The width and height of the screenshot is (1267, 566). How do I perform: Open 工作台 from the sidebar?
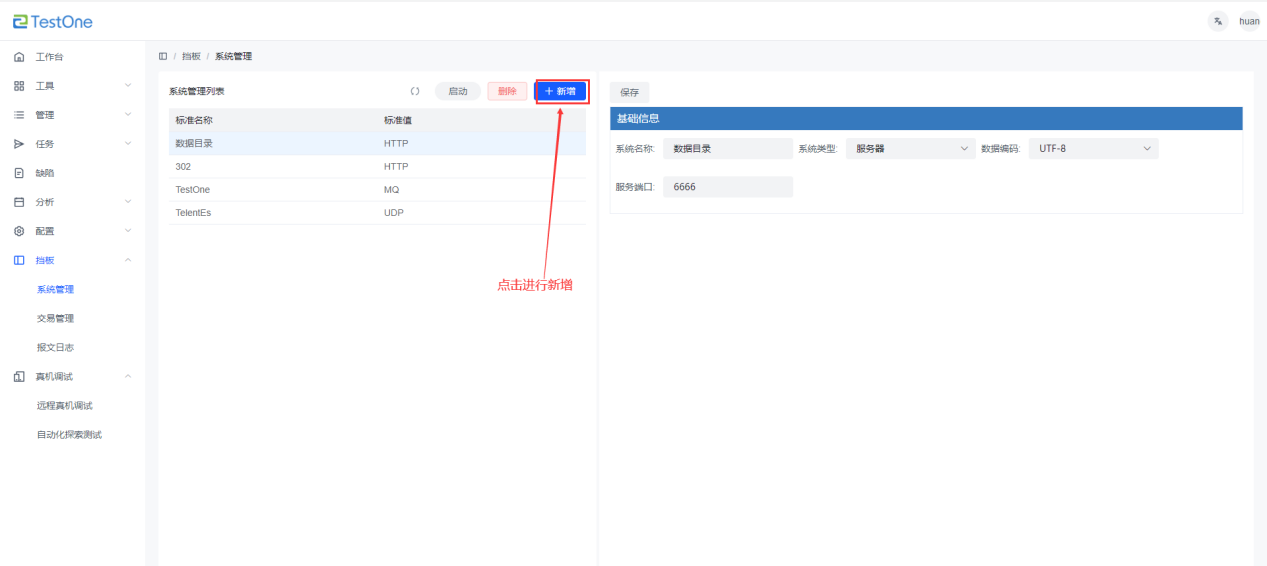tap(49, 57)
